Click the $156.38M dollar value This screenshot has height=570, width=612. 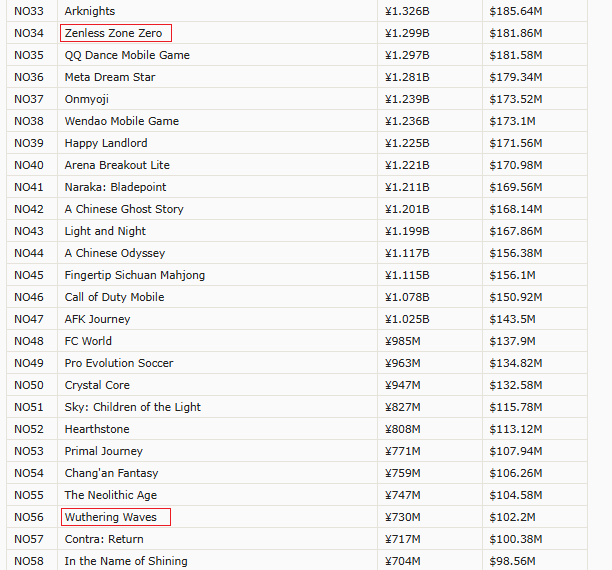point(516,253)
